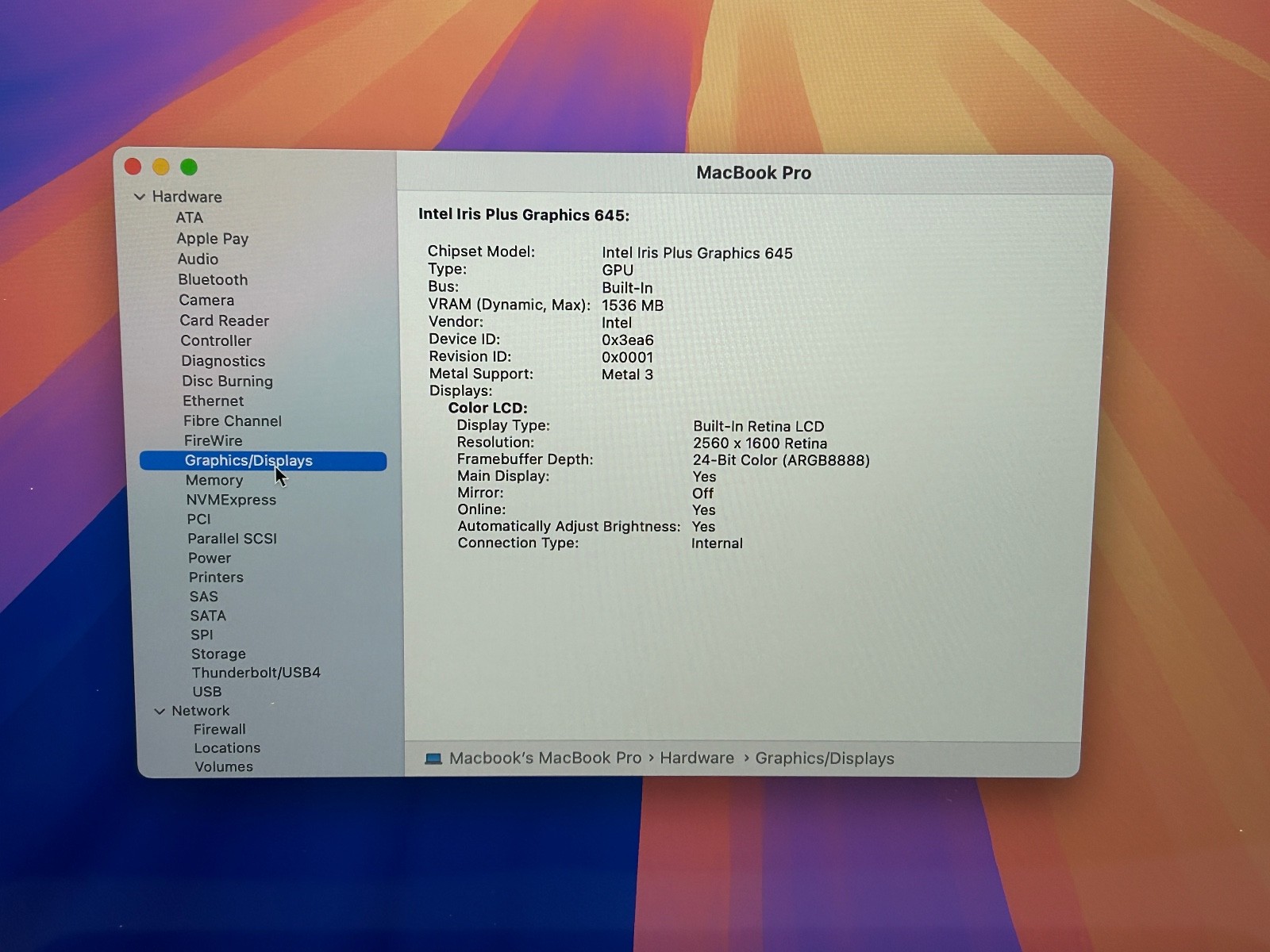Screen dimensions: 1270x952
Task: Click the Built-In Retina LCD value
Action: [x=759, y=427]
